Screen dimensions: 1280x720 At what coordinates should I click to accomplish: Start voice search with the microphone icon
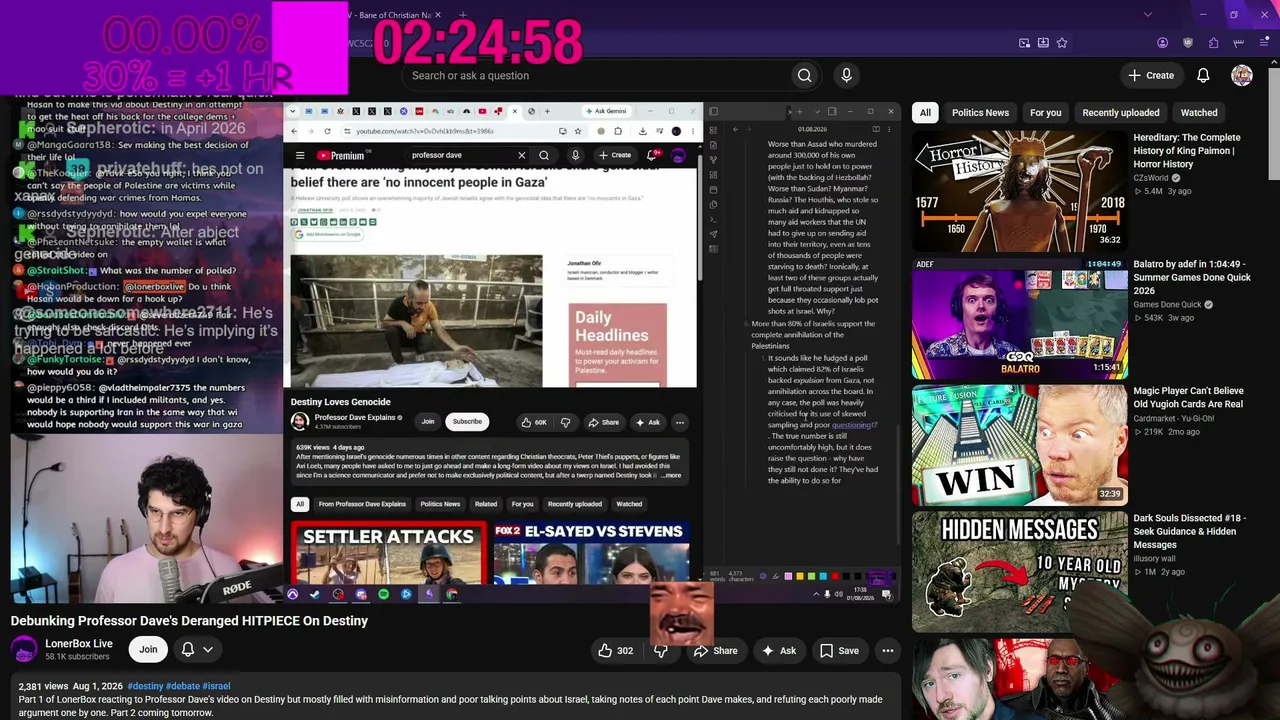coord(846,75)
